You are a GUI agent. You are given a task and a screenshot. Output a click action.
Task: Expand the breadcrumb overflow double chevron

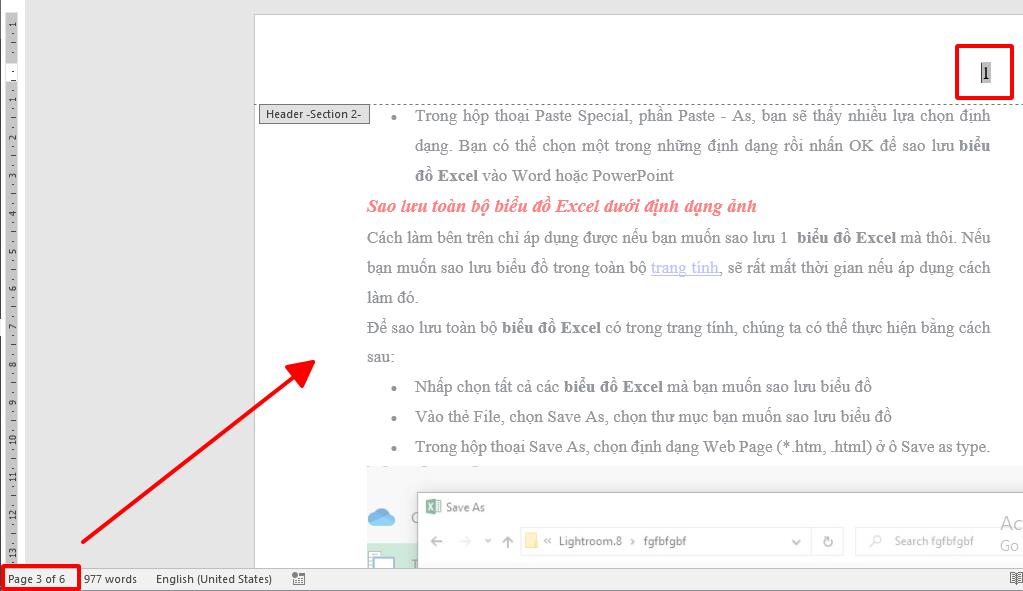point(550,541)
